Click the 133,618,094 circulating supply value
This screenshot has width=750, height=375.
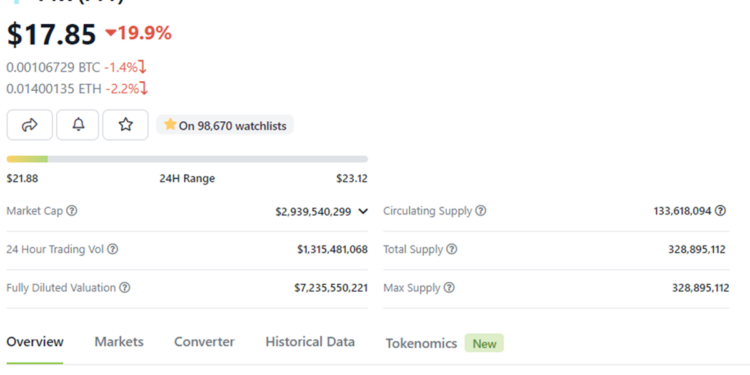tap(683, 210)
